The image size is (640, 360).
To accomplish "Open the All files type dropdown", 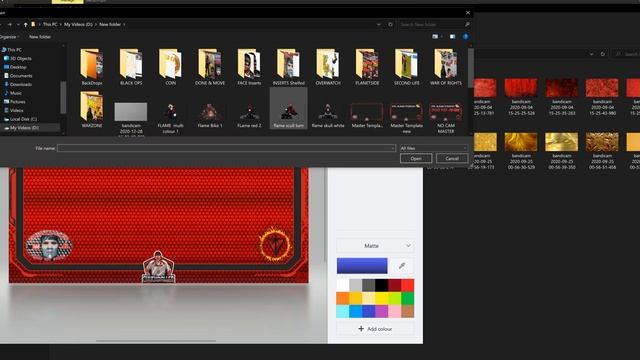I will (x=433, y=148).
